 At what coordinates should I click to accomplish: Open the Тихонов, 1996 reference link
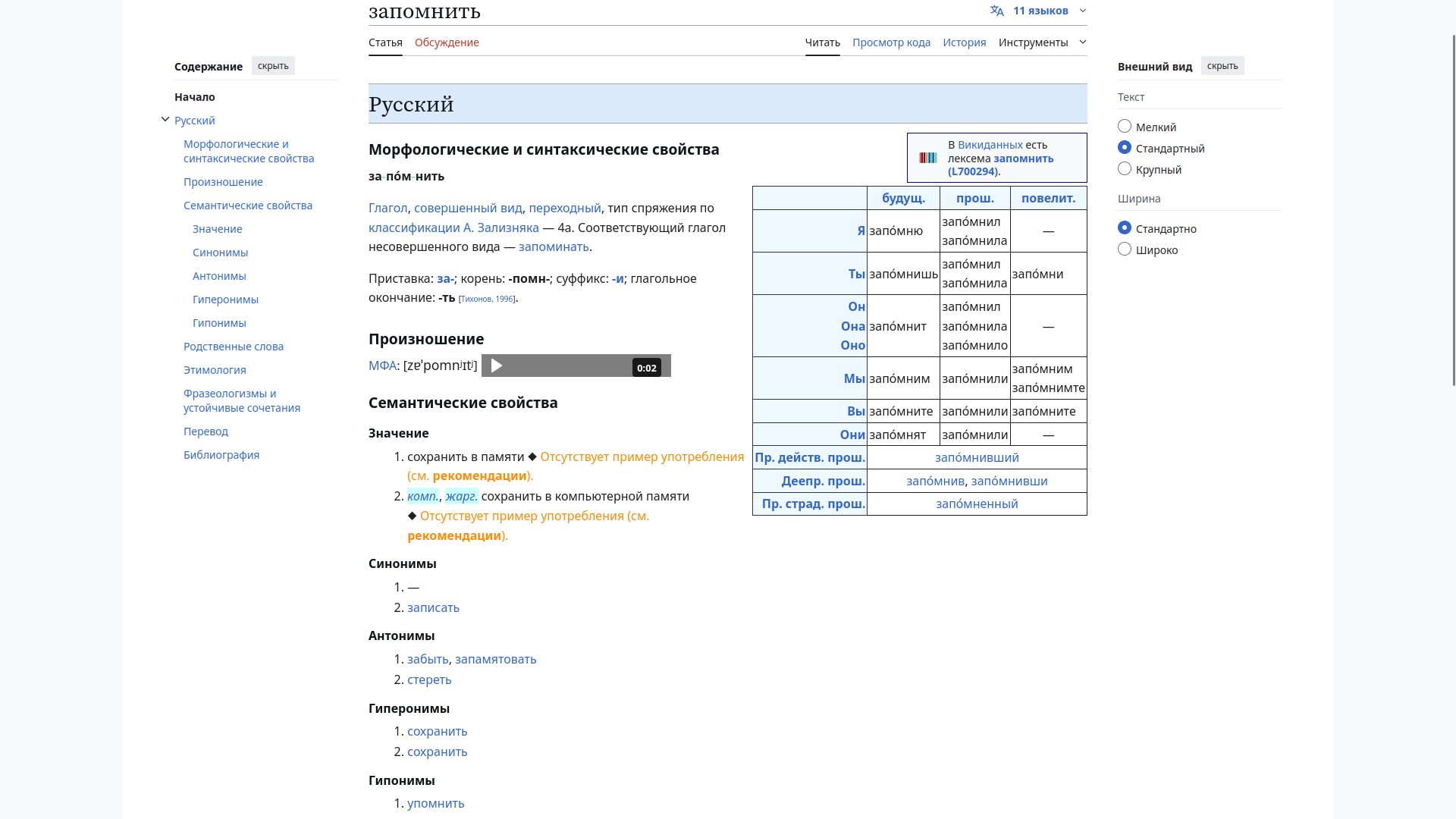pyautogui.click(x=487, y=299)
